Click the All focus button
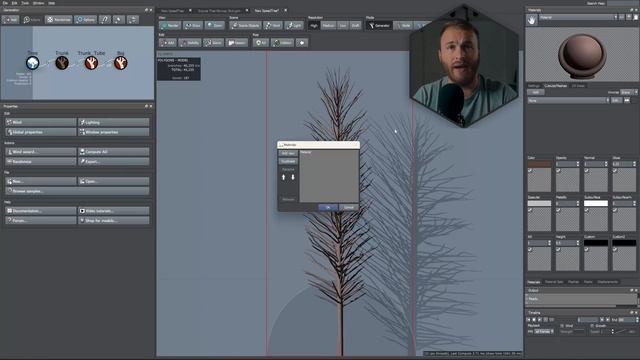This screenshot has width=640, height=360. [x=260, y=42]
